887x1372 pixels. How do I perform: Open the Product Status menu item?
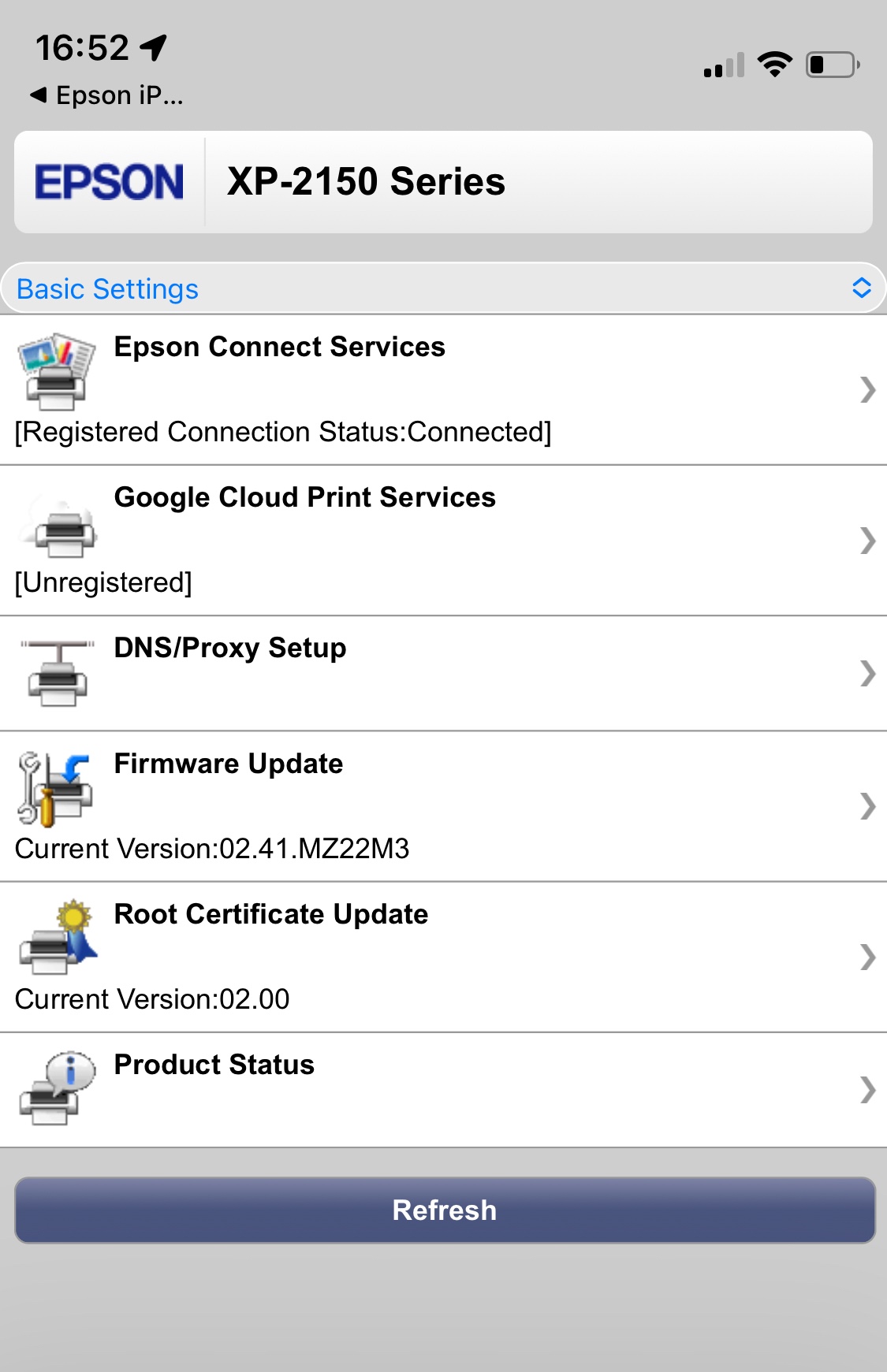(214, 1065)
